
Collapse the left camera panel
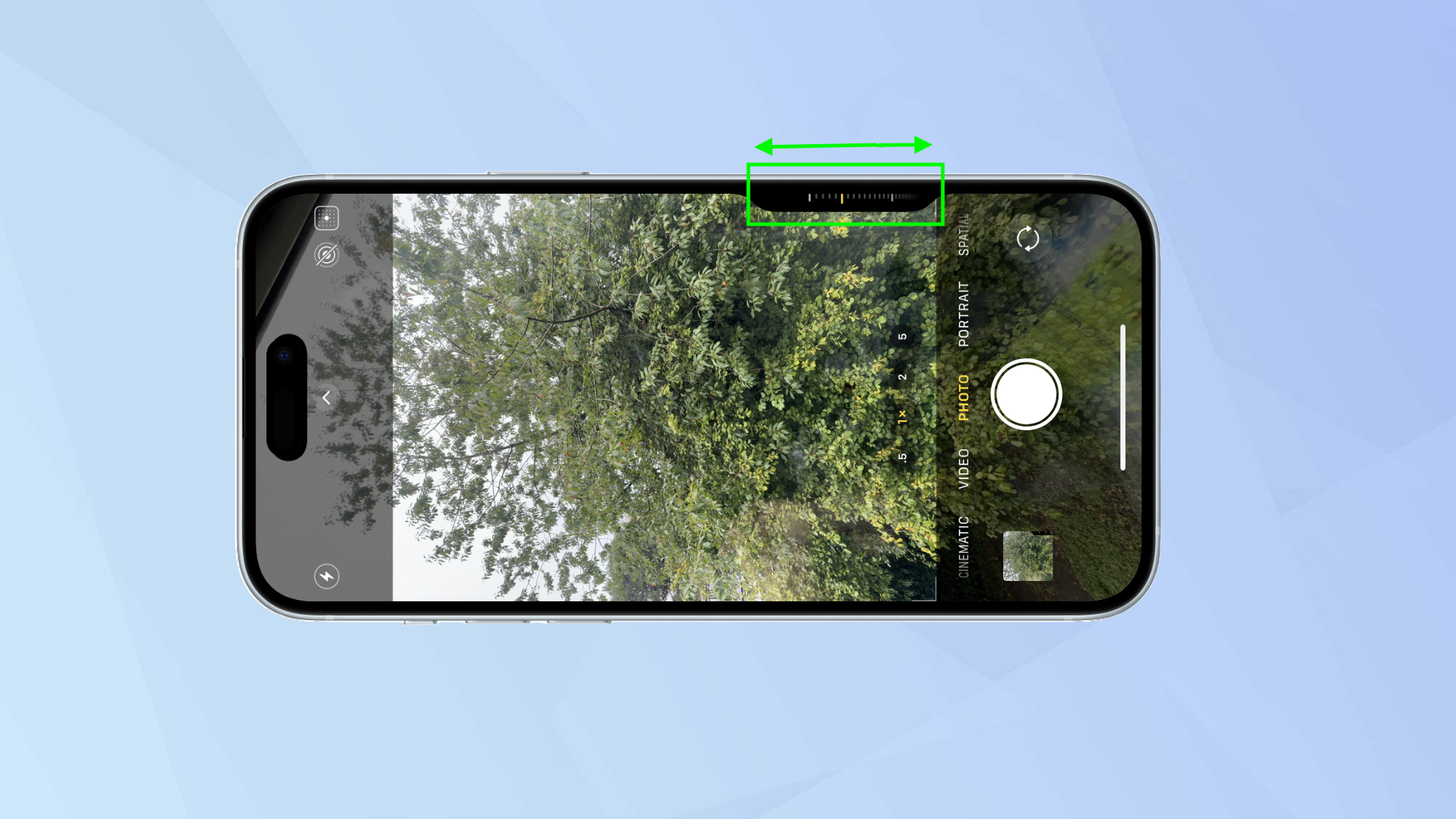(x=328, y=397)
